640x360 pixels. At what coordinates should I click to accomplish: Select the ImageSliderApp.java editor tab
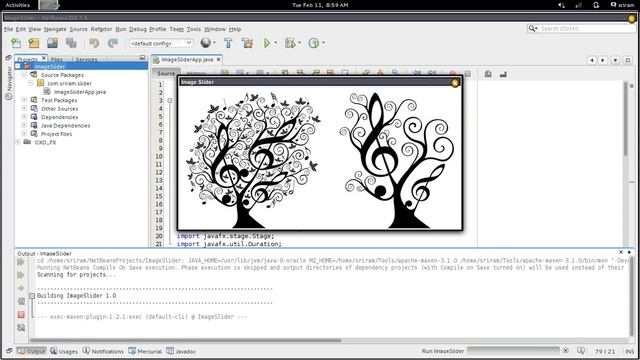pyautogui.click(x=187, y=60)
